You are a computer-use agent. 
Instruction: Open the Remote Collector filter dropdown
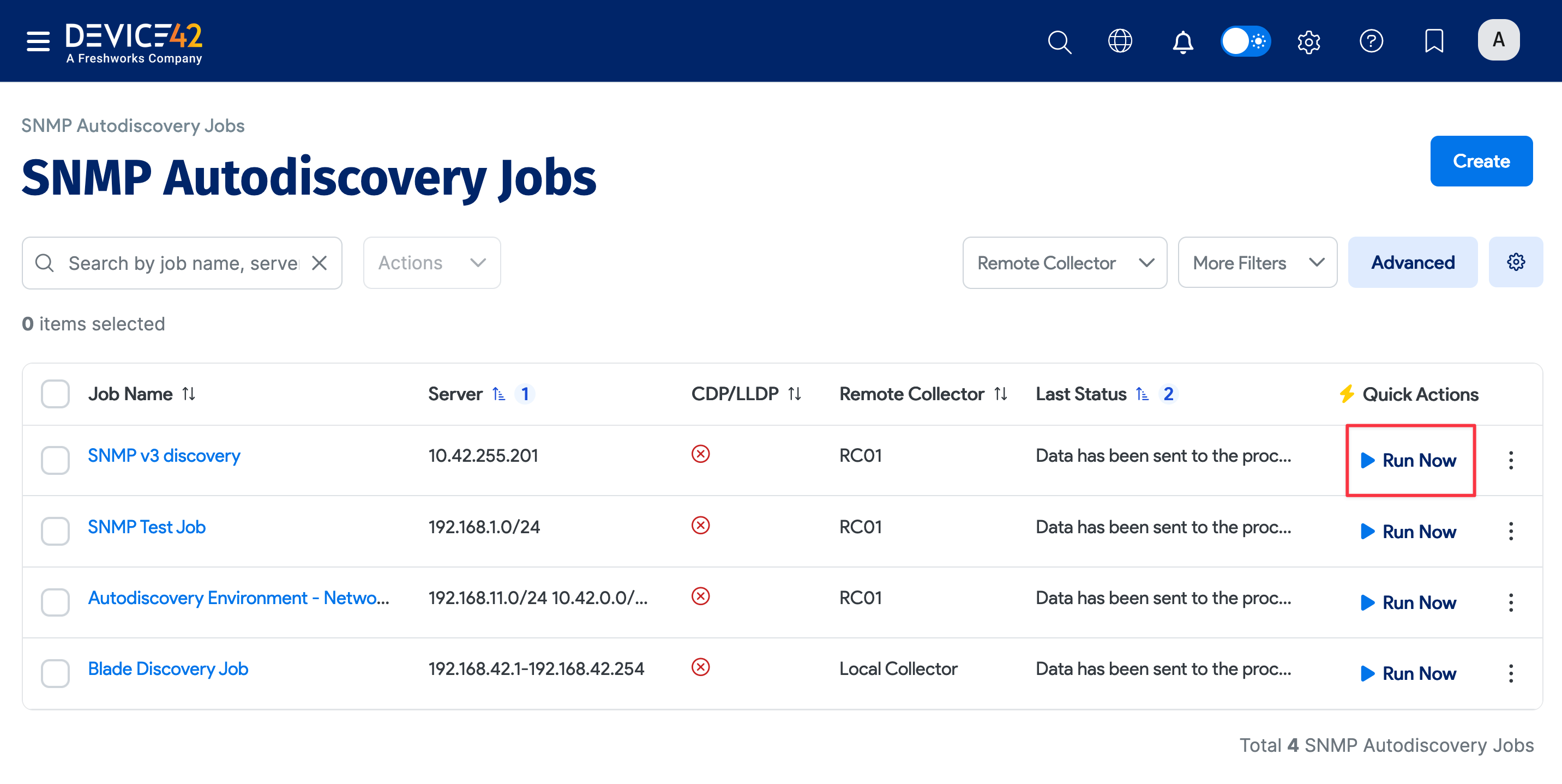click(1065, 262)
